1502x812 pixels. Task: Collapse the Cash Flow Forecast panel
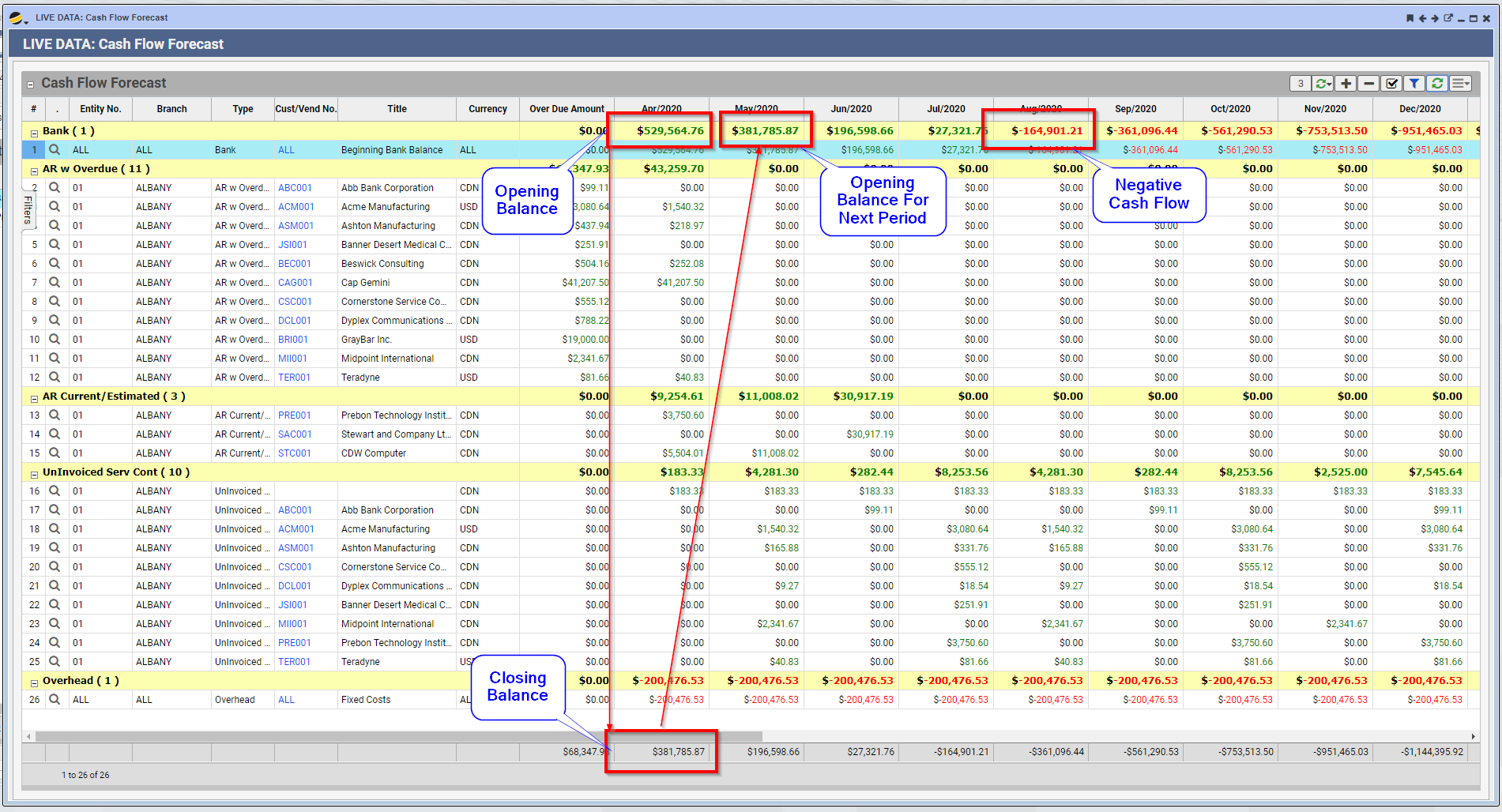[x=31, y=85]
